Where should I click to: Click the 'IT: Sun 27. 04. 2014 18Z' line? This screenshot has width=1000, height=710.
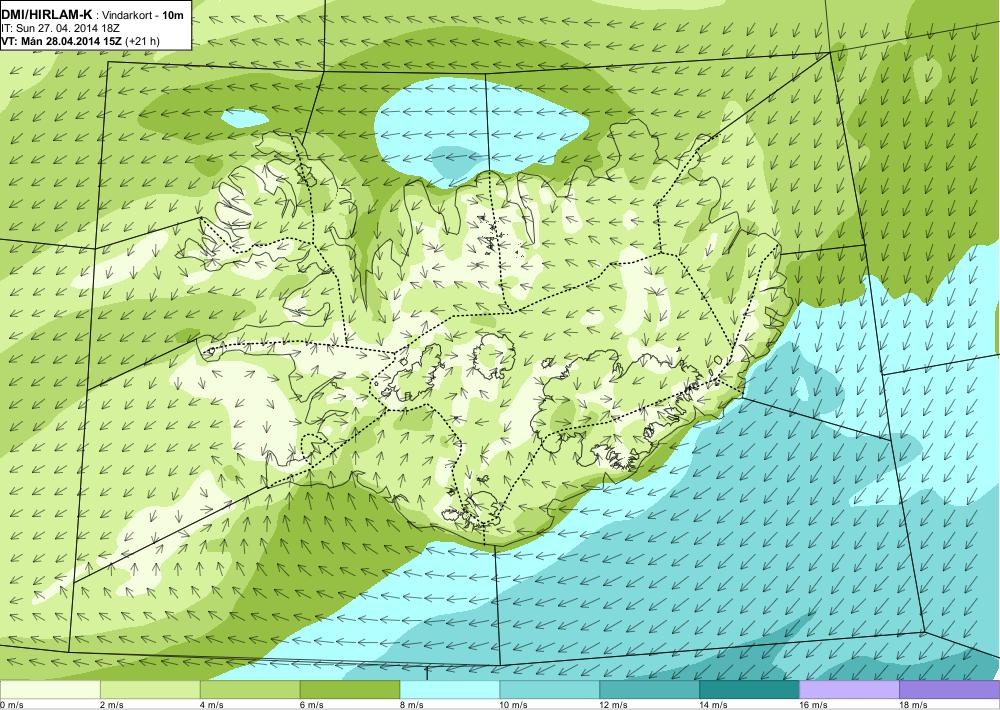point(61,28)
